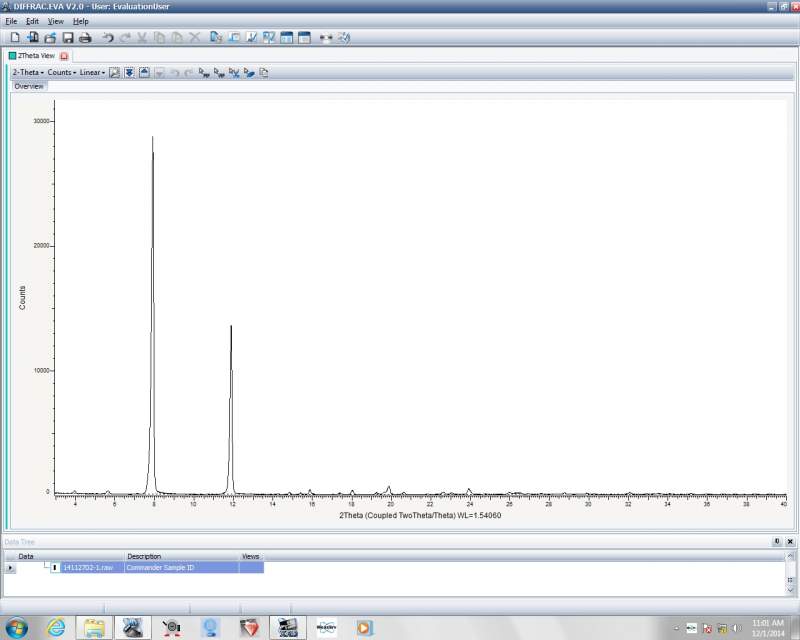Click the open file folder icon
Viewport: 800px width, 640px height.
[x=50, y=37]
